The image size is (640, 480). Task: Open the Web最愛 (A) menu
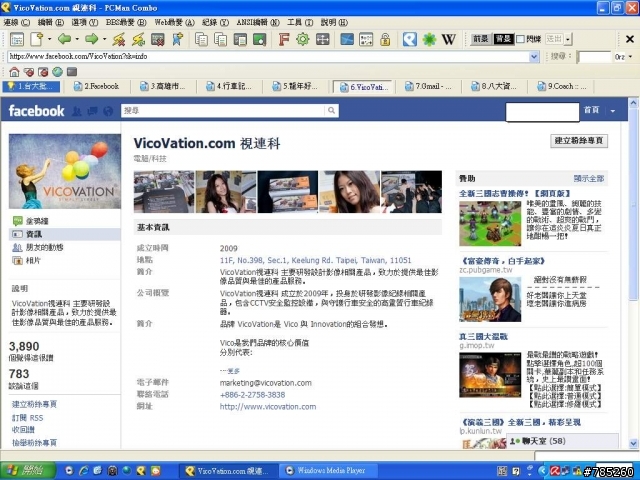pyautogui.click(x=174, y=22)
